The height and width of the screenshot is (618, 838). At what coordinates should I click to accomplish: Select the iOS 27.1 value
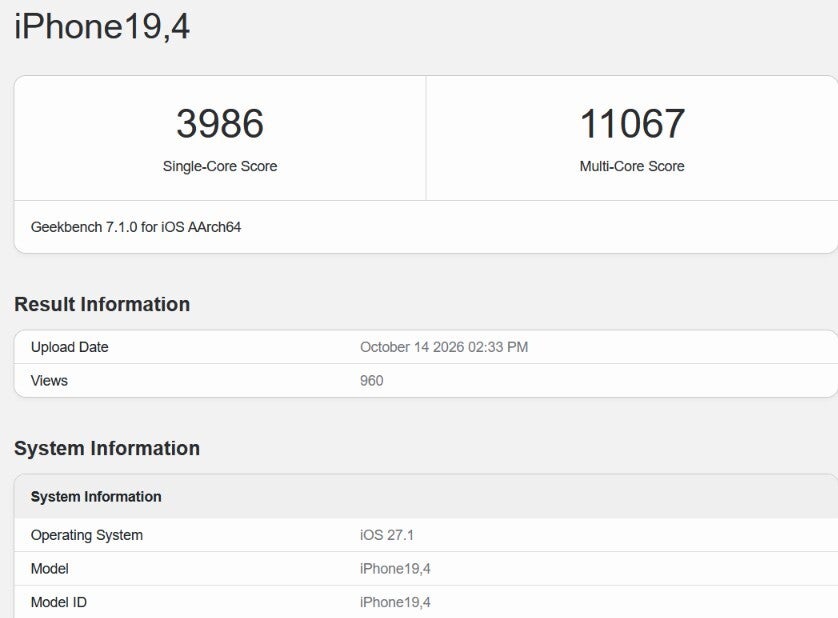[x=386, y=535]
